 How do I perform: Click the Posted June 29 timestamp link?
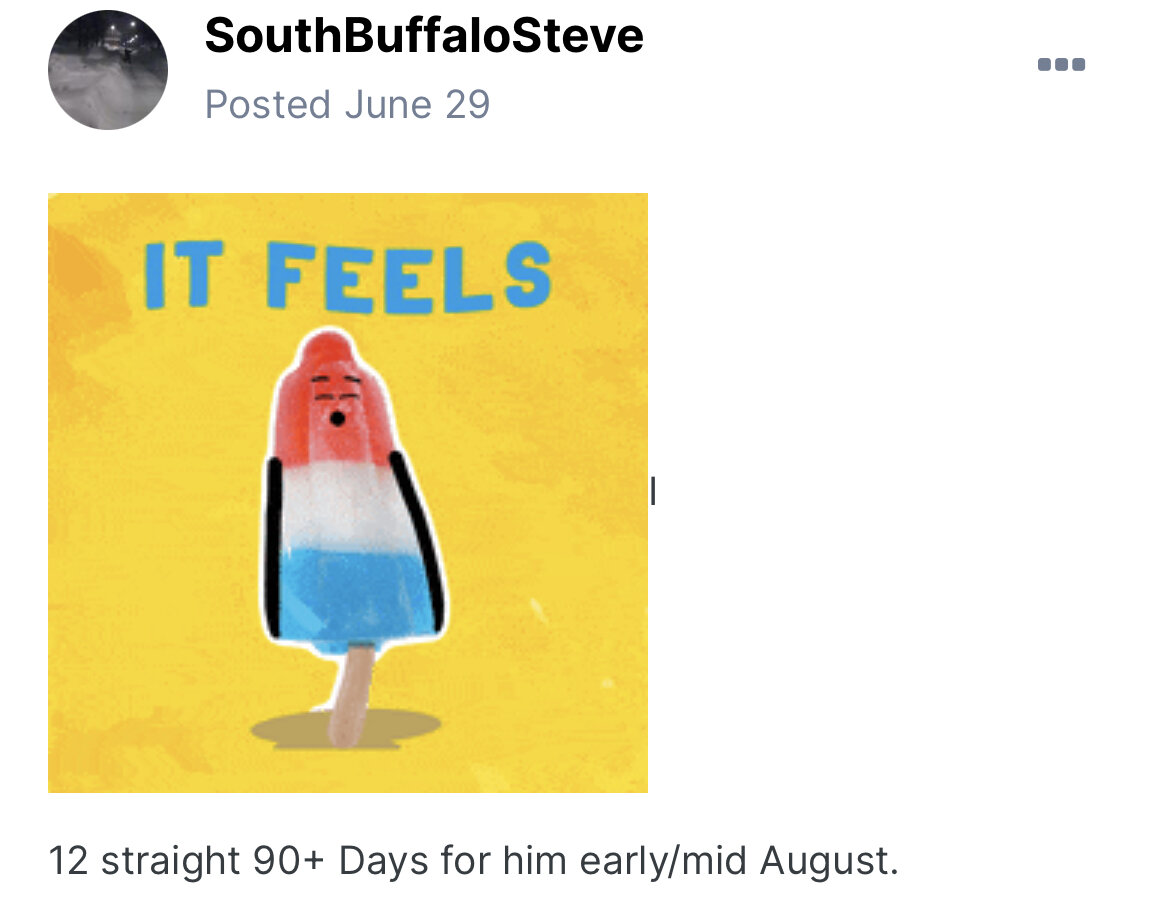tap(347, 104)
